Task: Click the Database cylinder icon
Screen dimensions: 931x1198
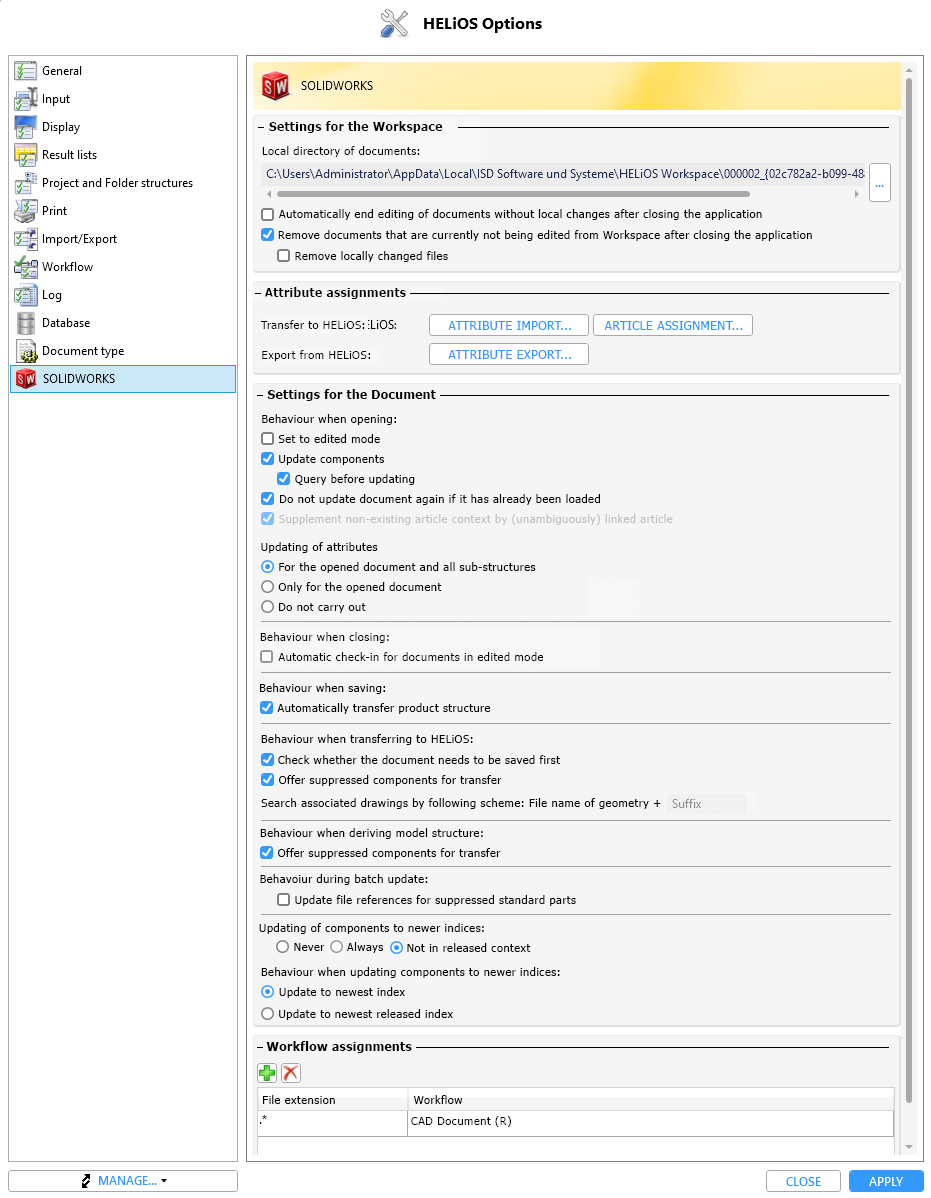Action: click(25, 323)
